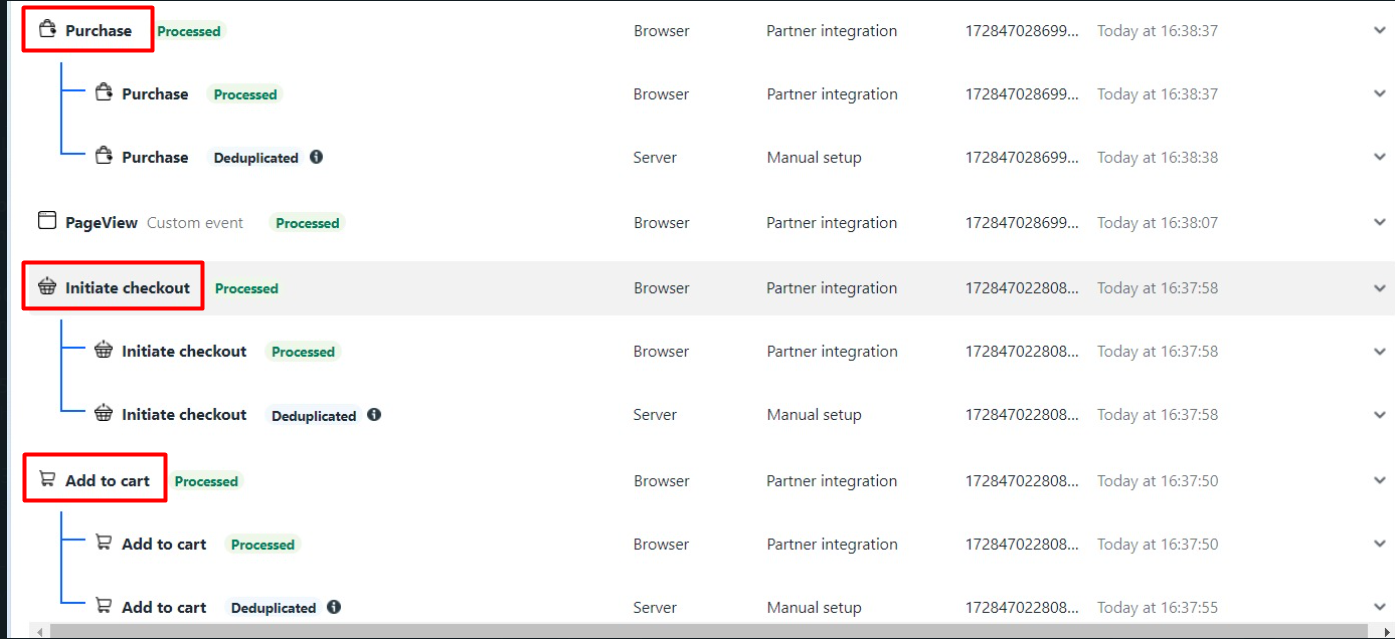The width and height of the screenshot is (1395, 639).
Task: Click the PageView custom event window icon
Action: coord(47,221)
